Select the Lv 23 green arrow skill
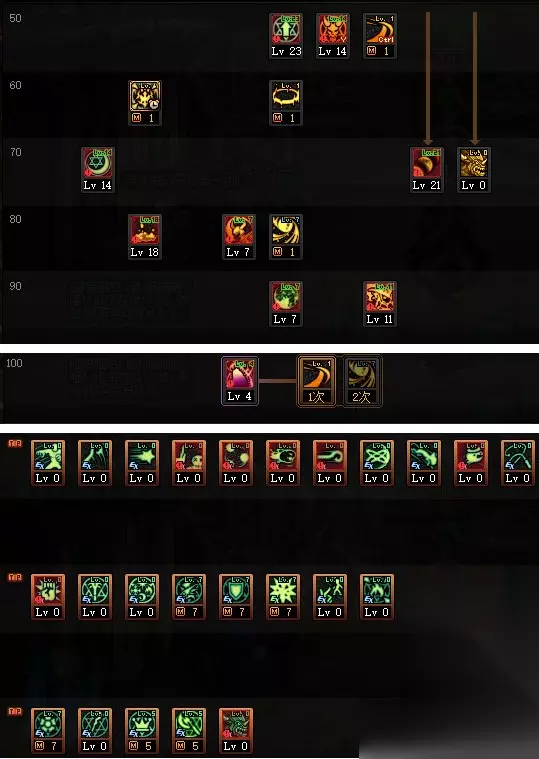Screen dimensions: 539x759 pos(286,36)
